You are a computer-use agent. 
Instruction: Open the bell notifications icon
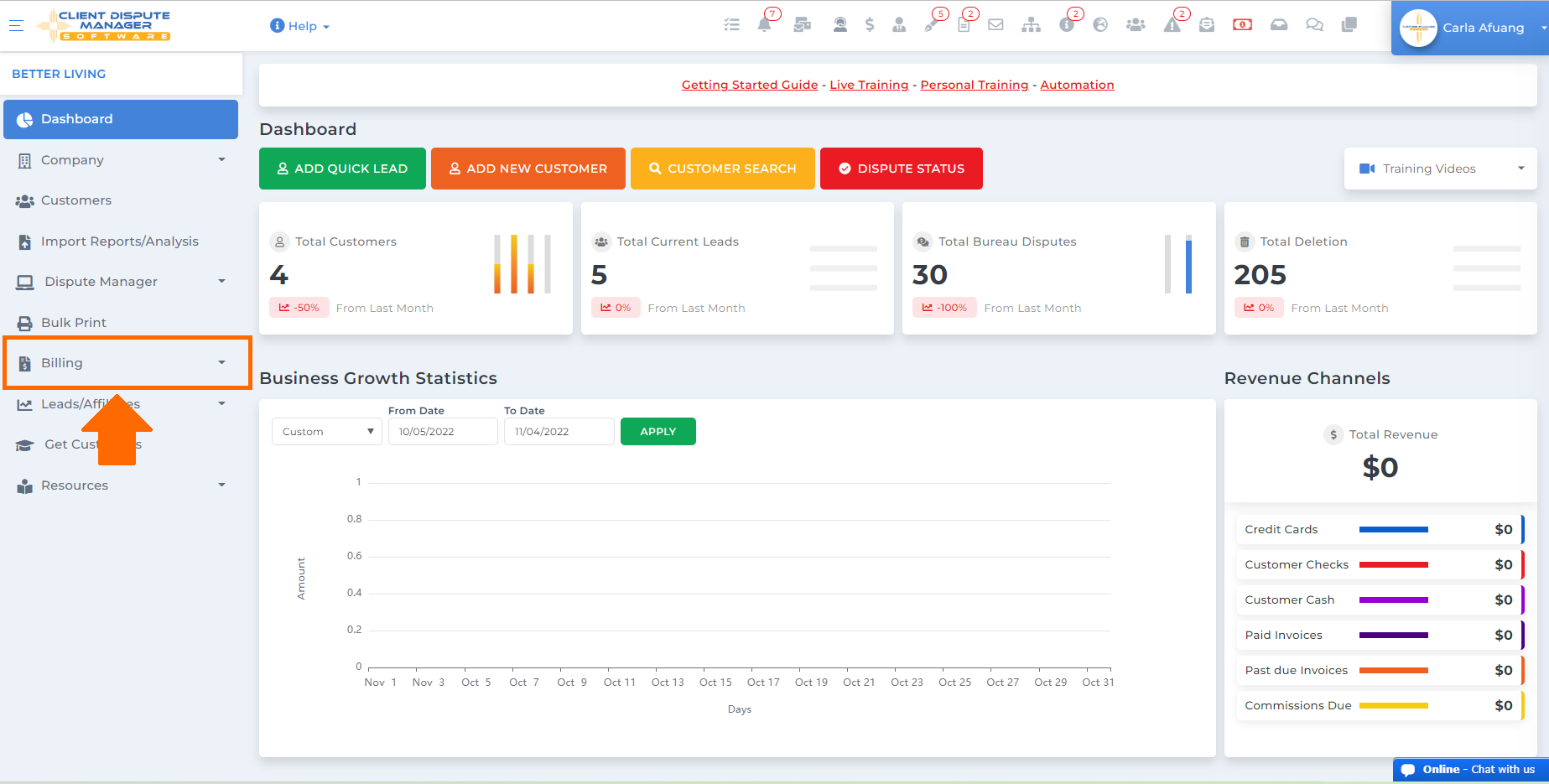pyautogui.click(x=764, y=25)
